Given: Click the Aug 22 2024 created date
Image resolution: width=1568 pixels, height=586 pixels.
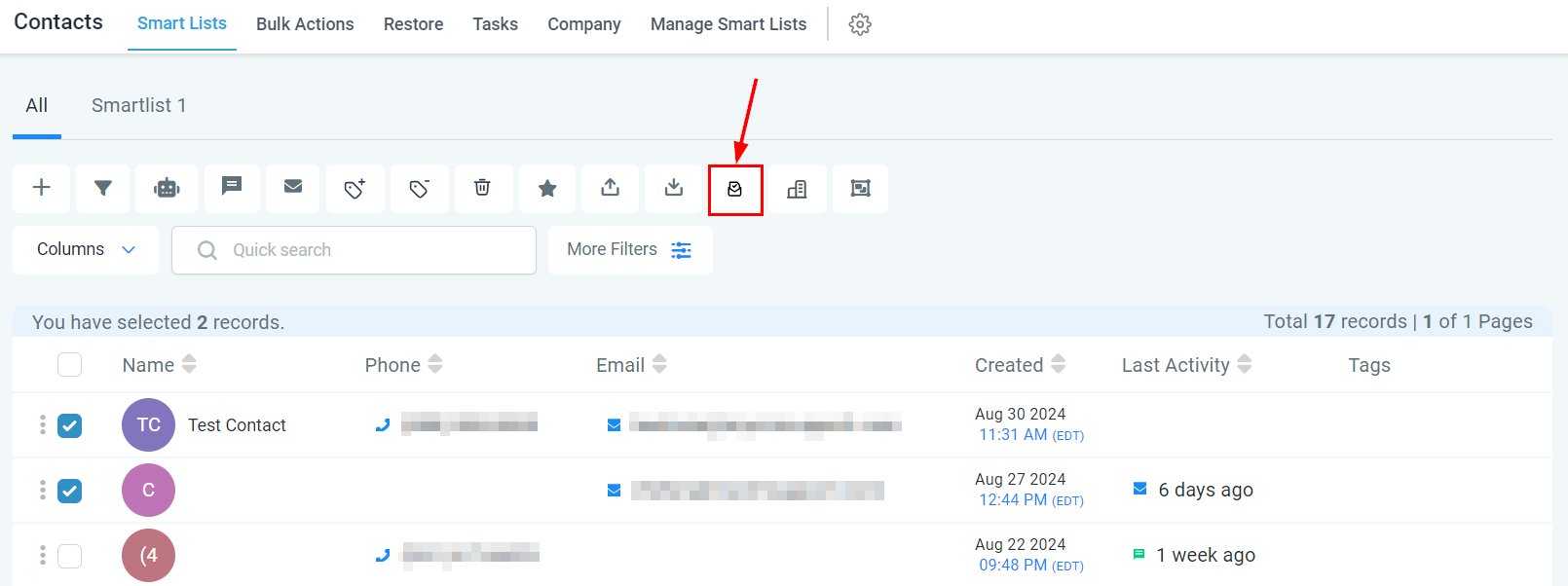Looking at the screenshot, I should pyautogui.click(x=1020, y=544).
